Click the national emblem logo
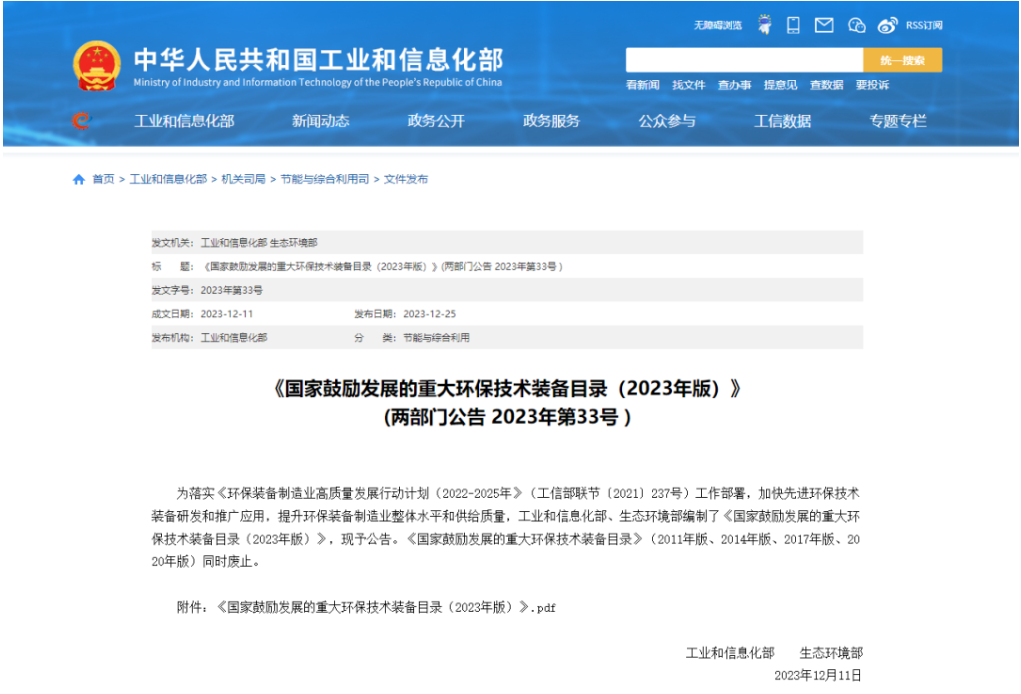1021x694 pixels. coord(96,66)
